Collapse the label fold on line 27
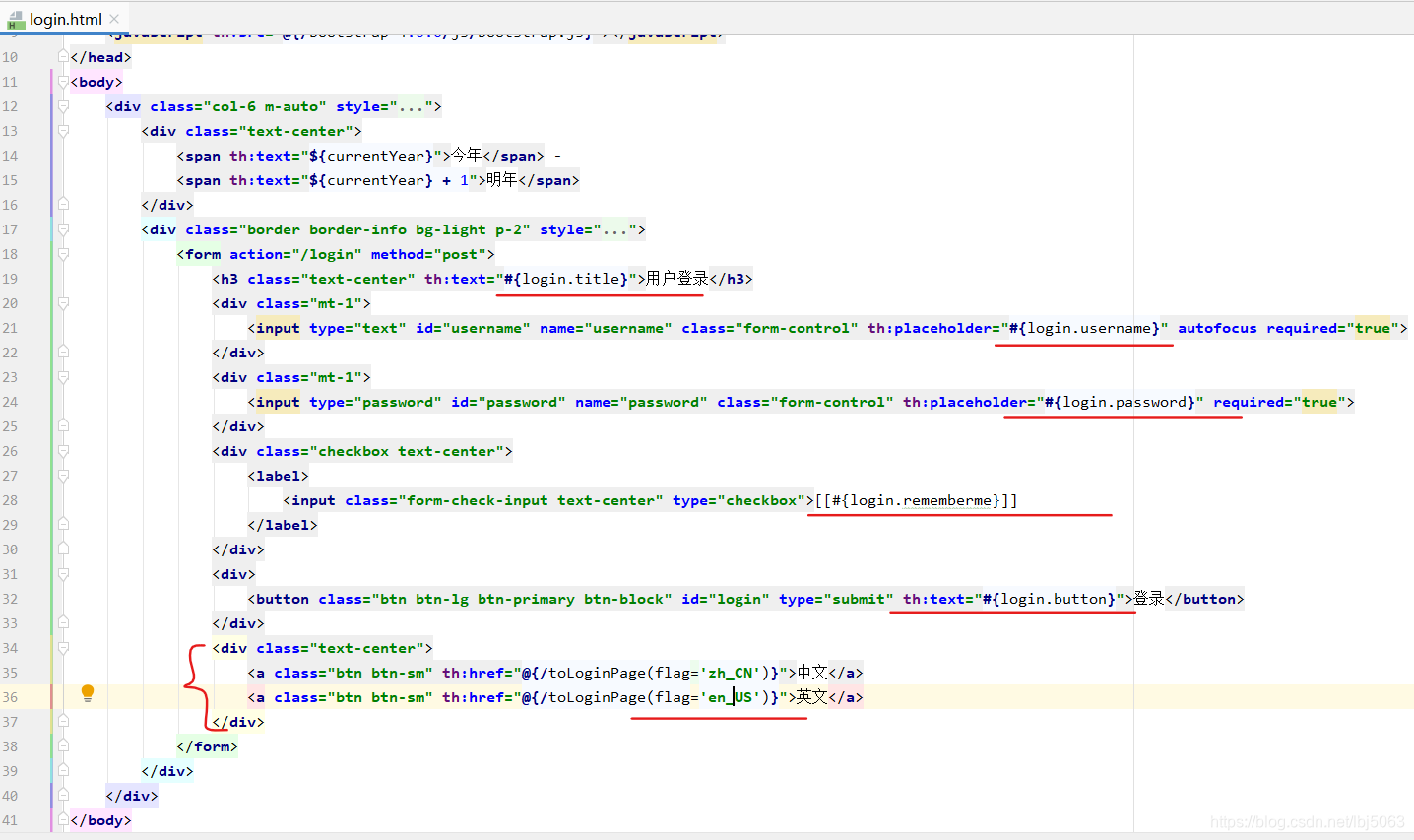This screenshot has width=1414, height=840. (63, 476)
